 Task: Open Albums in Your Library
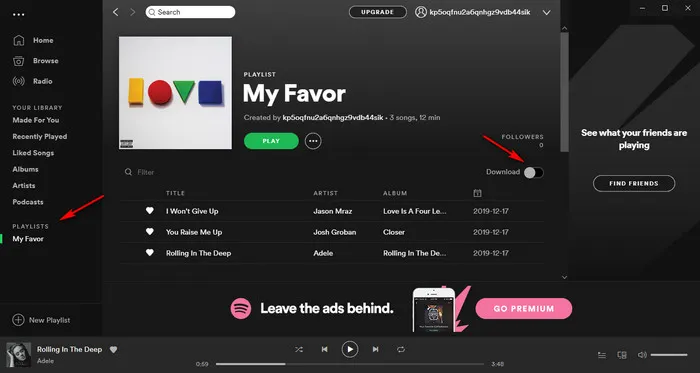[x=25, y=169]
